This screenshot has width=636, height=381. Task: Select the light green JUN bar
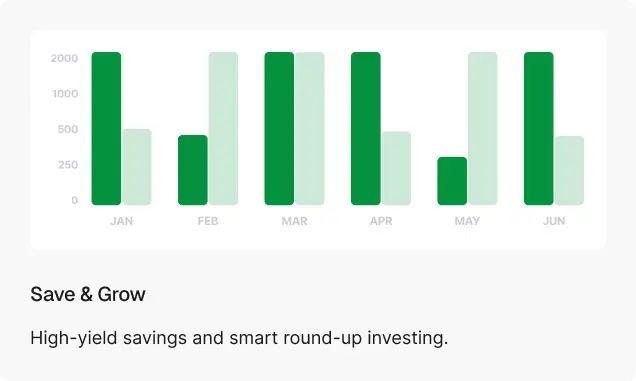click(569, 170)
